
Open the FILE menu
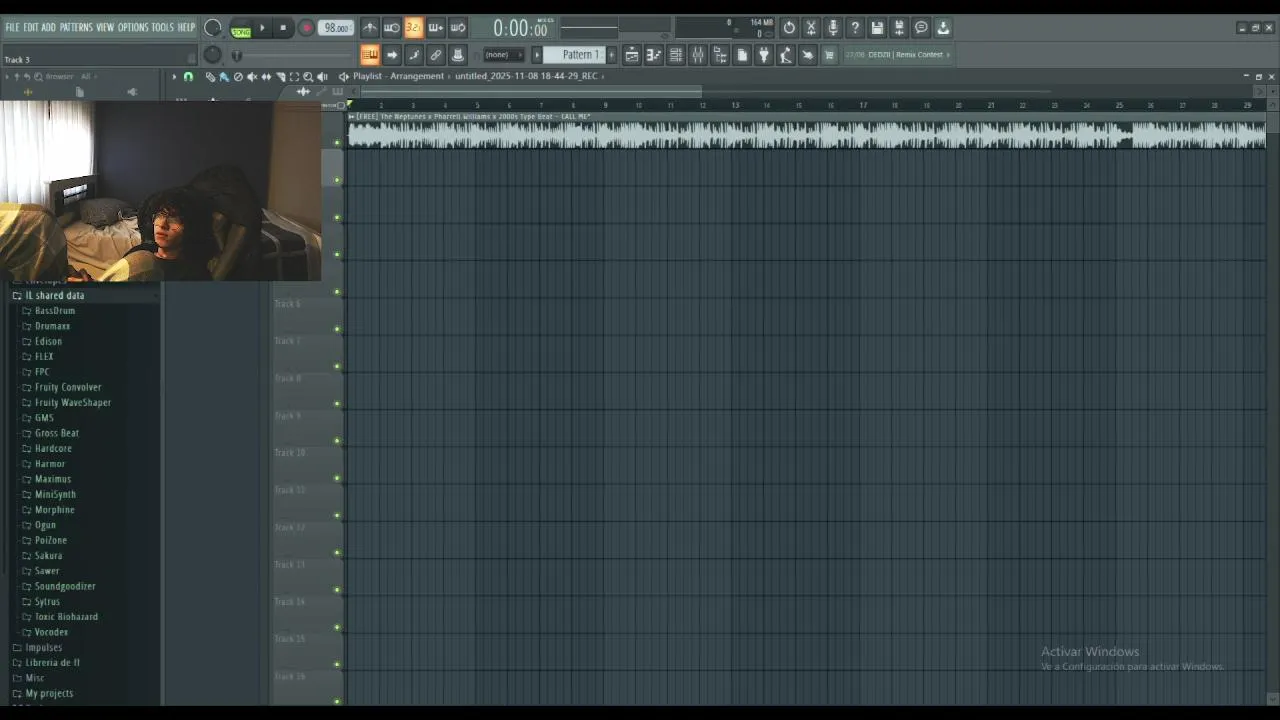coord(12,27)
